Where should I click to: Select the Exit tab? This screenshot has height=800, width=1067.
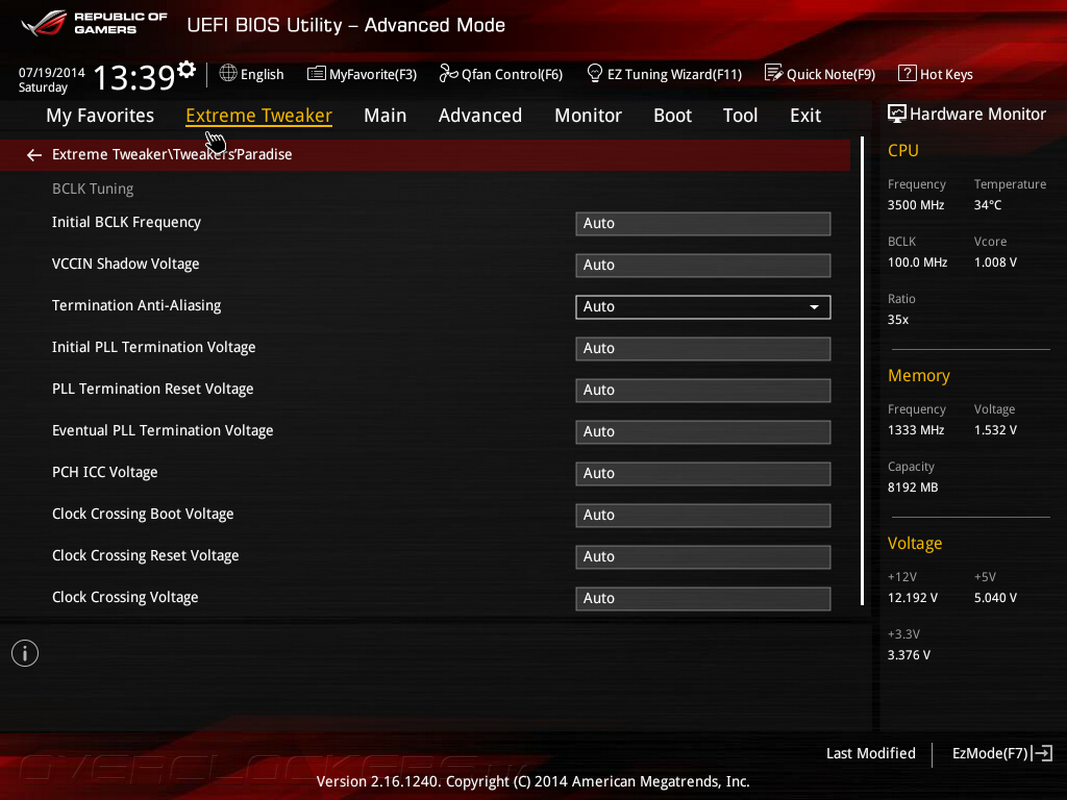(x=806, y=116)
